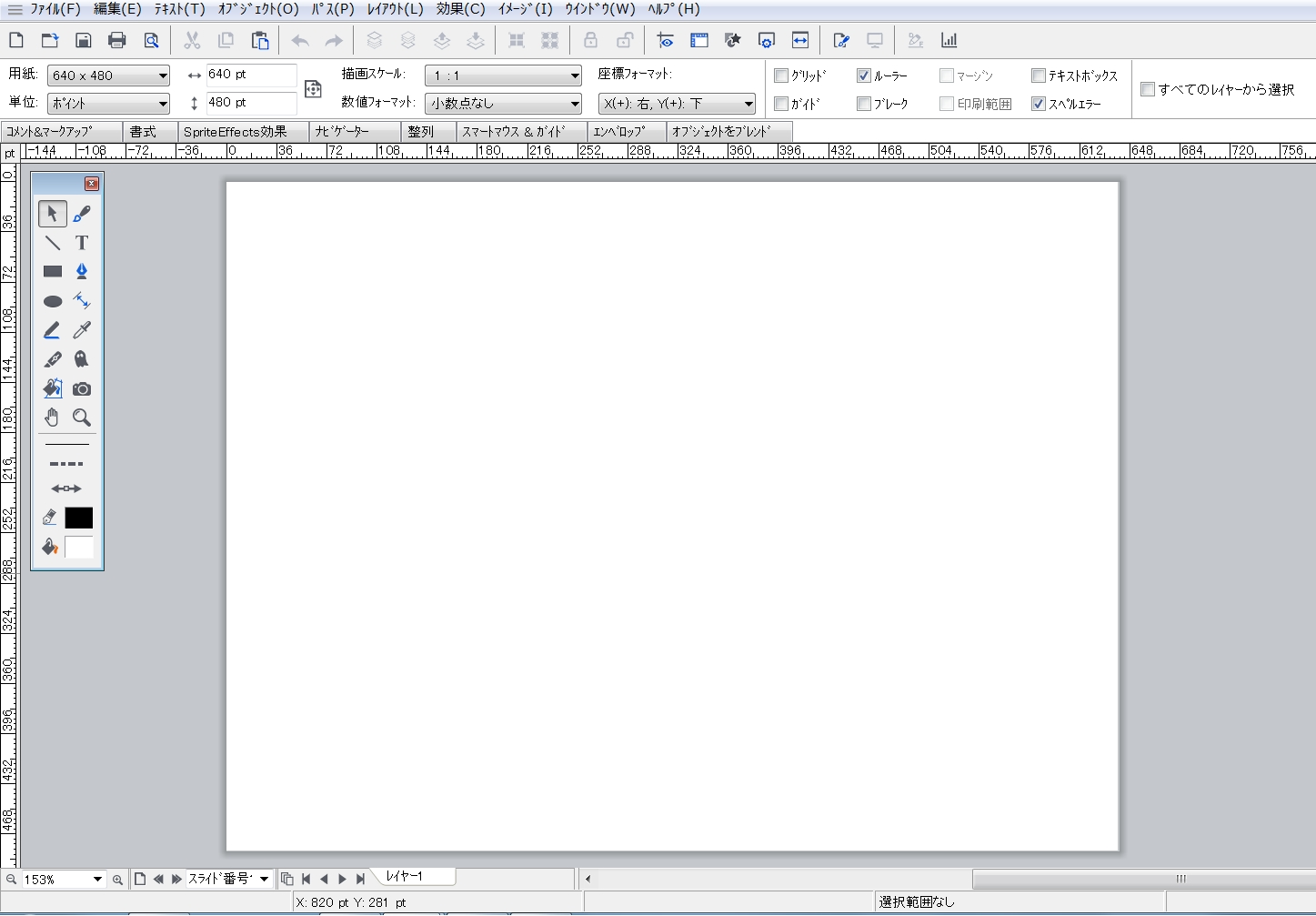This screenshot has width=1316, height=916.
Task: Open the イメージ(I) menu
Action: 526,9
